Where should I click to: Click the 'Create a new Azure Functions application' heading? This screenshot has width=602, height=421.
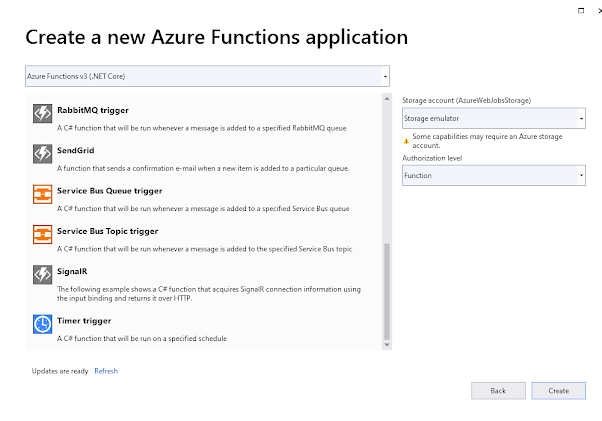[x=217, y=37]
